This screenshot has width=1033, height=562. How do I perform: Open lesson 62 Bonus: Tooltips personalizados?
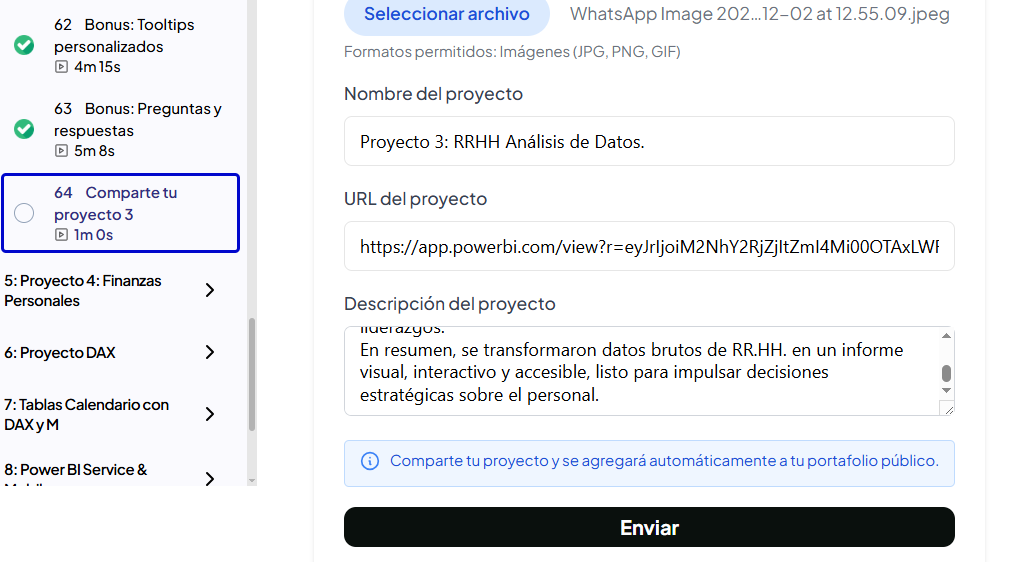pos(125,35)
